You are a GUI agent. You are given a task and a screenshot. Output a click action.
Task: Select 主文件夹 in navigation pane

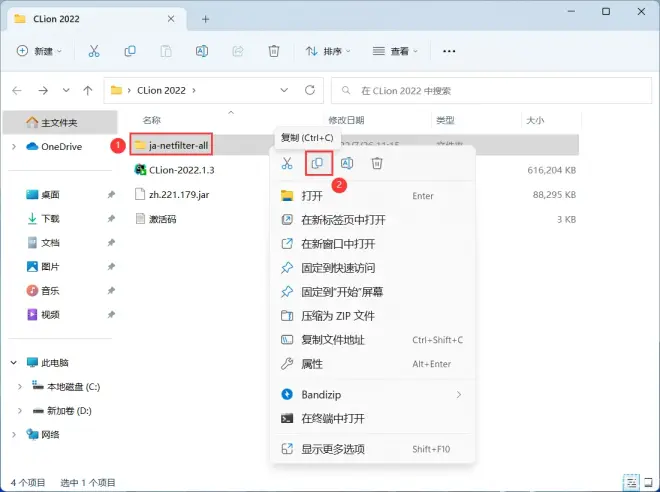pyautogui.click(x=60, y=122)
